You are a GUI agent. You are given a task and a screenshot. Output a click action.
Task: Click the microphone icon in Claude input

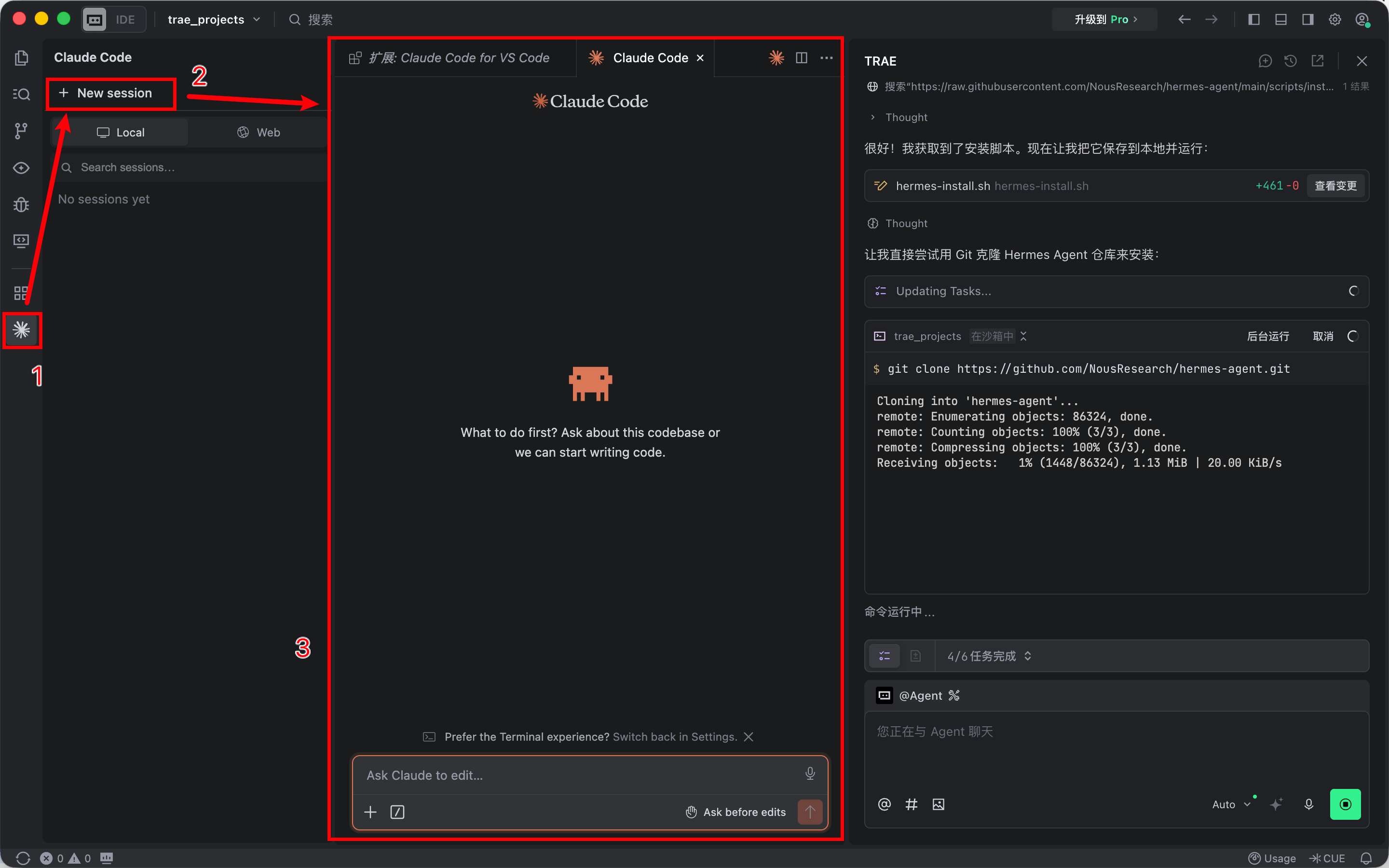(x=810, y=774)
